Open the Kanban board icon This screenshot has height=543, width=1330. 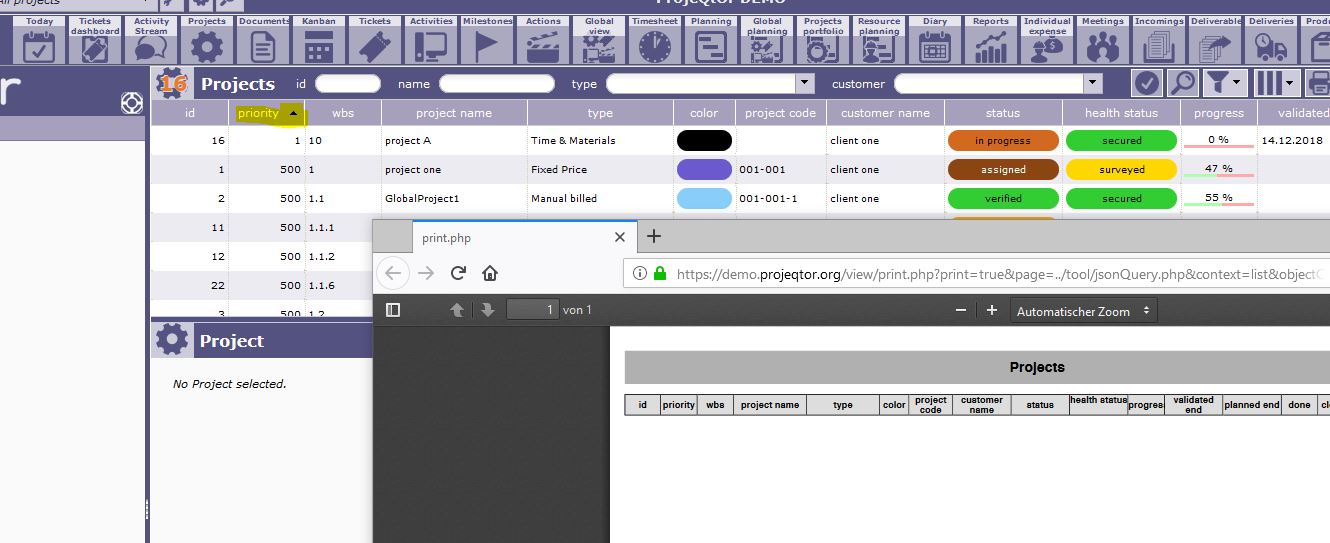point(319,45)
